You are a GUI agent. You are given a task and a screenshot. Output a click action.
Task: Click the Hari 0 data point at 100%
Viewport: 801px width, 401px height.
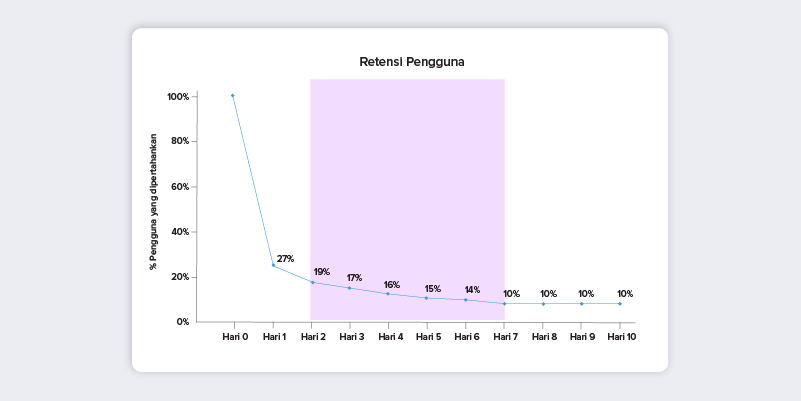(x=232, y=96)
